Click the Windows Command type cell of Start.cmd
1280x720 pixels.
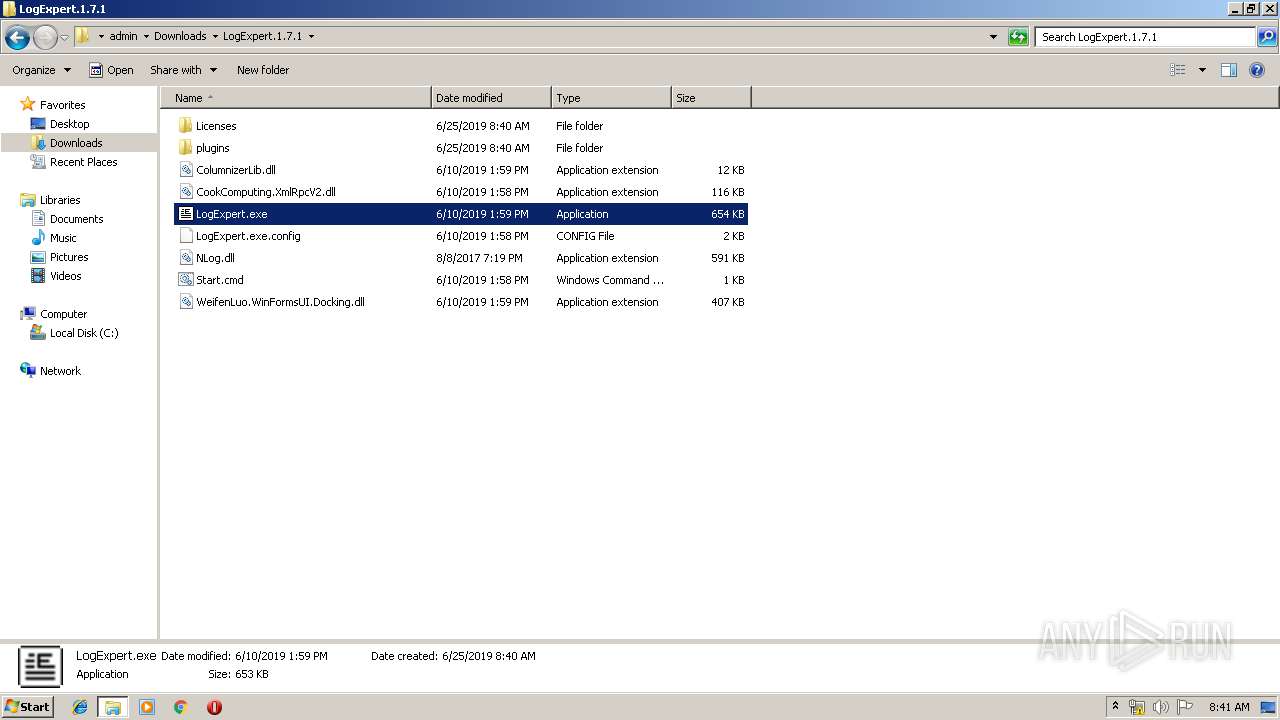[610, 280]
